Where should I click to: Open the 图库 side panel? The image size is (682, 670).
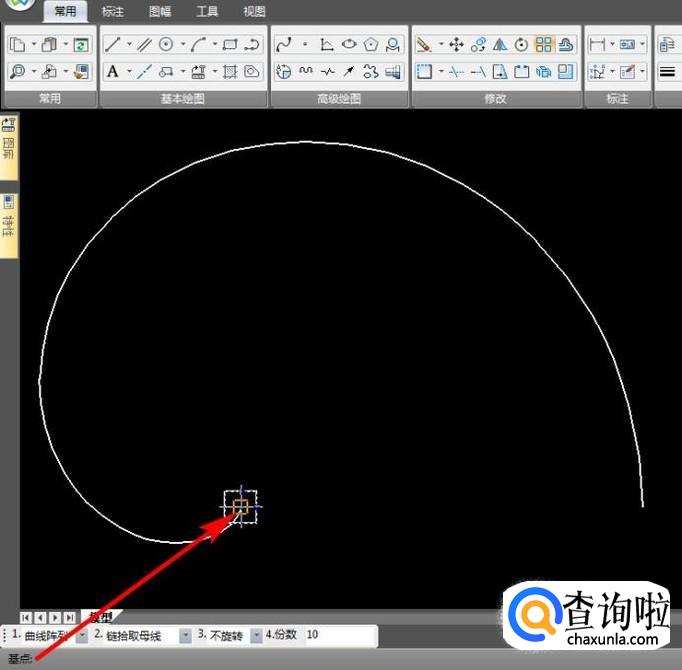9,142
